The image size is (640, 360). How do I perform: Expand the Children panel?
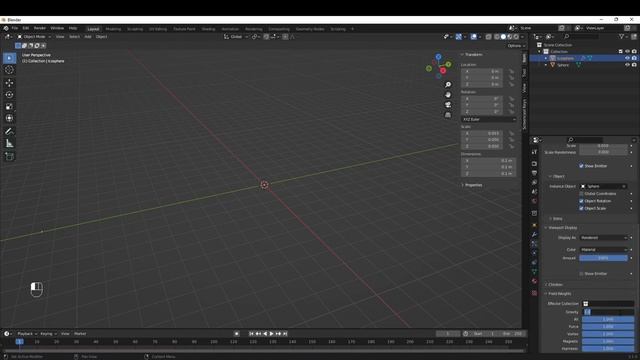point(555,284)
